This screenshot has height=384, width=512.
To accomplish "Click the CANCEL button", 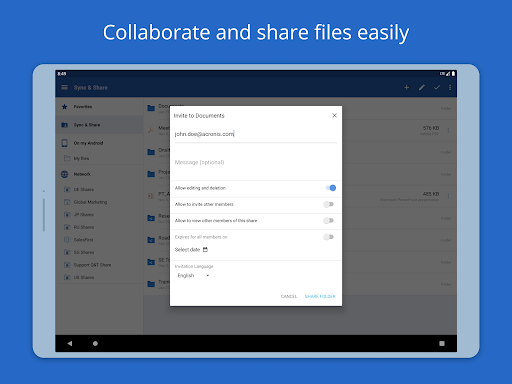I will (289, 296).
